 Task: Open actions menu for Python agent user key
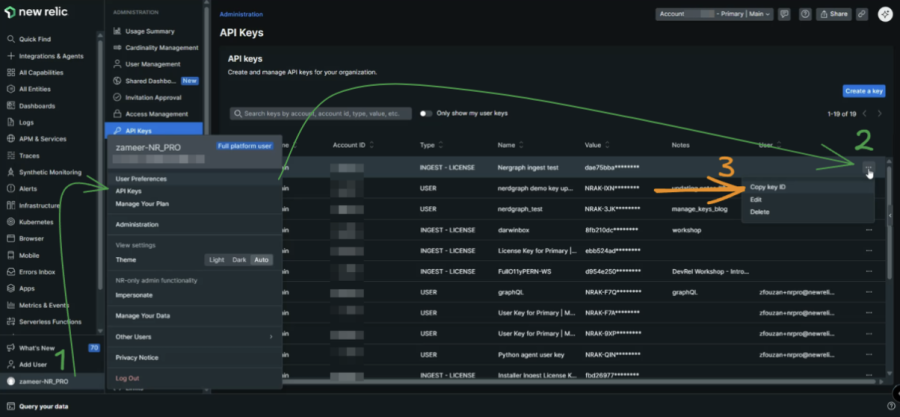[868, 354]
